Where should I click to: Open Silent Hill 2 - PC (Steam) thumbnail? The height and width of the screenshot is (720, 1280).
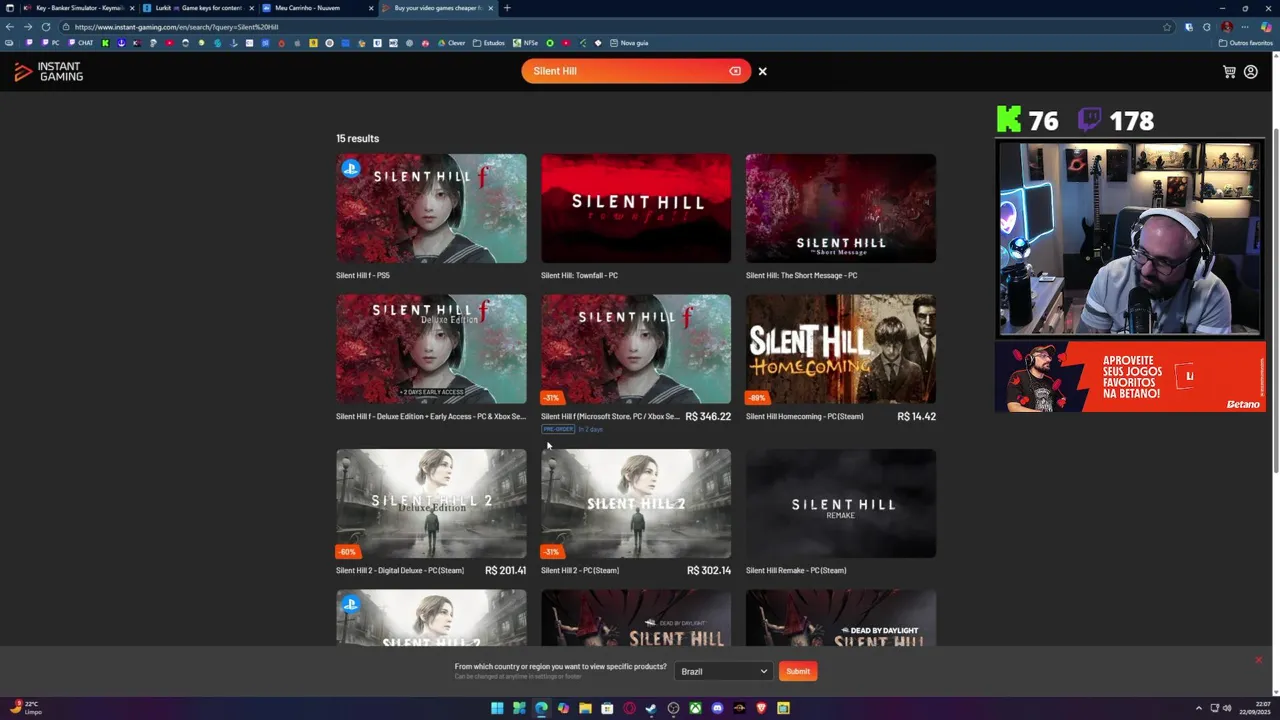point(636,503)
